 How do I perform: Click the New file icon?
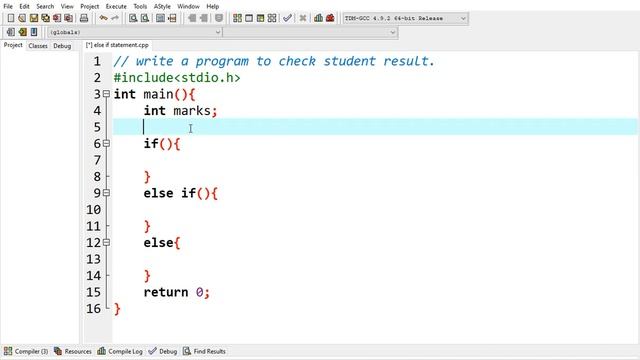[x=11, y=18]
